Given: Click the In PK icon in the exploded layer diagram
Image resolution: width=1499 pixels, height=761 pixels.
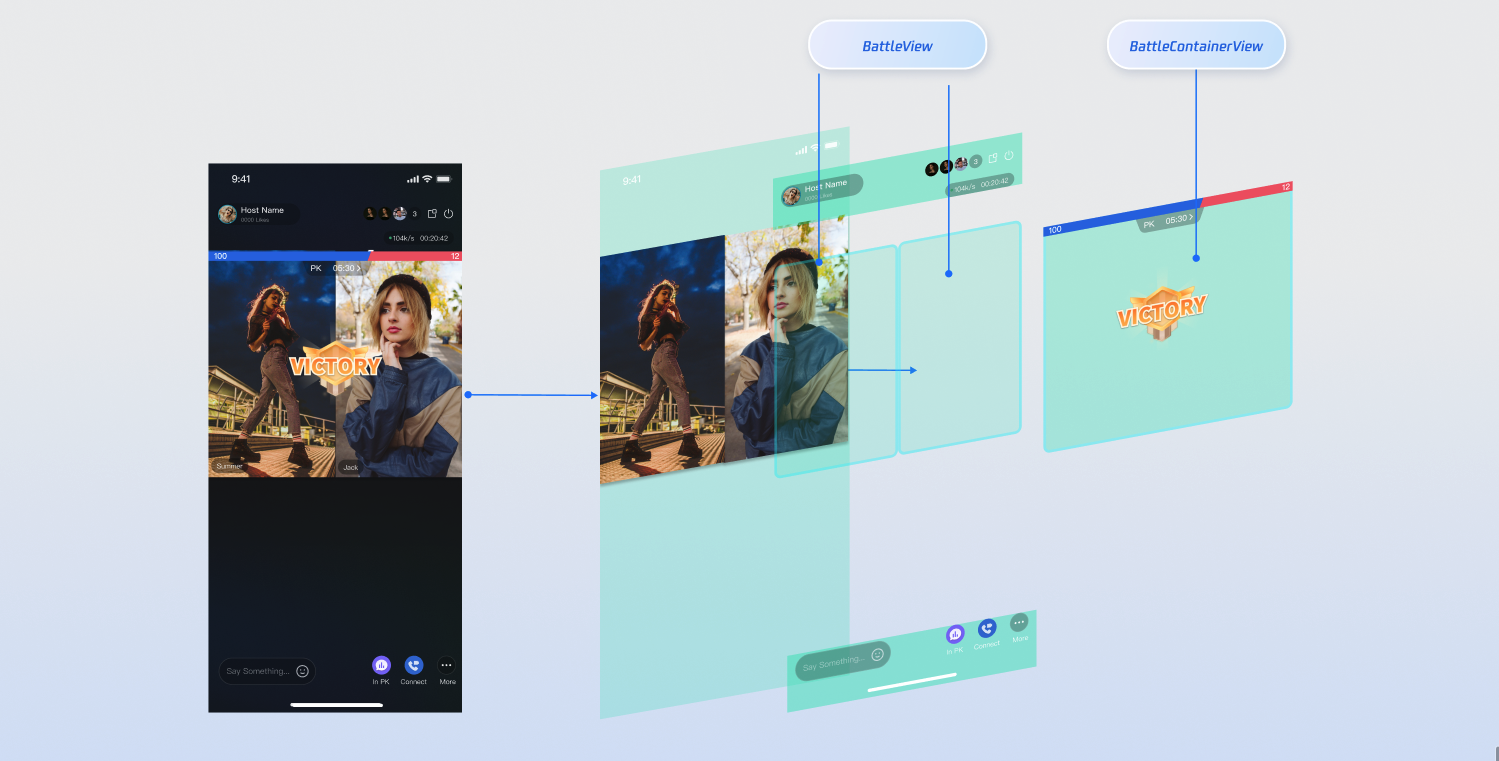Looking at the screenshot, I should click(955, 634).
